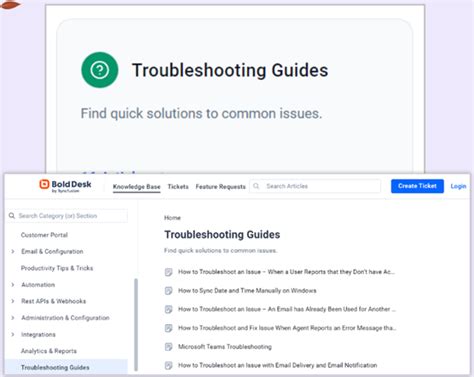Click the Login link
The width and height of the screenshot is (474, 377).
[458, 186]
